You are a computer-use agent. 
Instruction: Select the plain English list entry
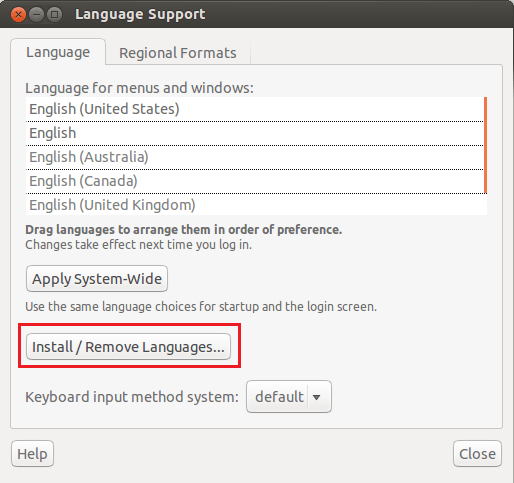[x=255, y=133]
